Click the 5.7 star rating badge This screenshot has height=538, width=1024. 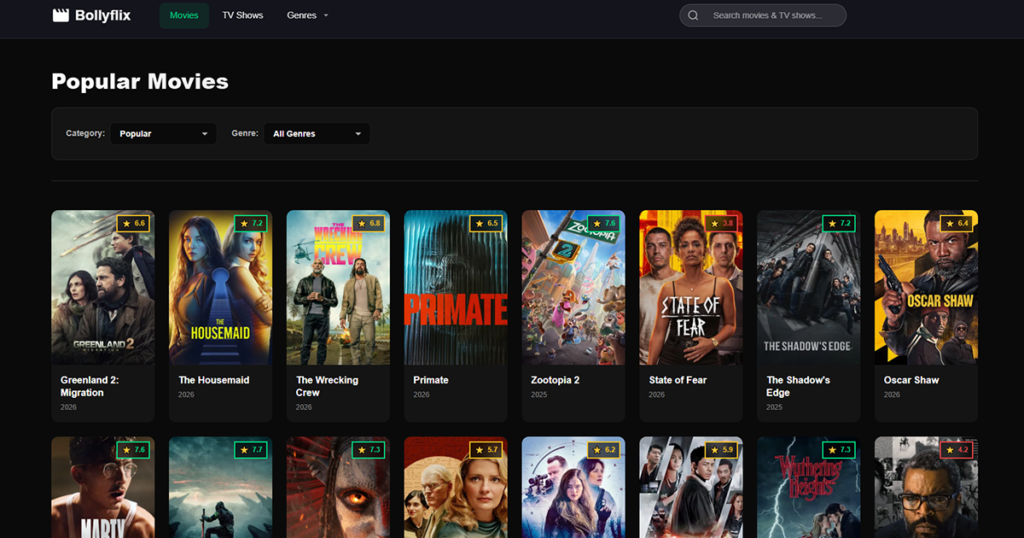[x=486, y=450]
